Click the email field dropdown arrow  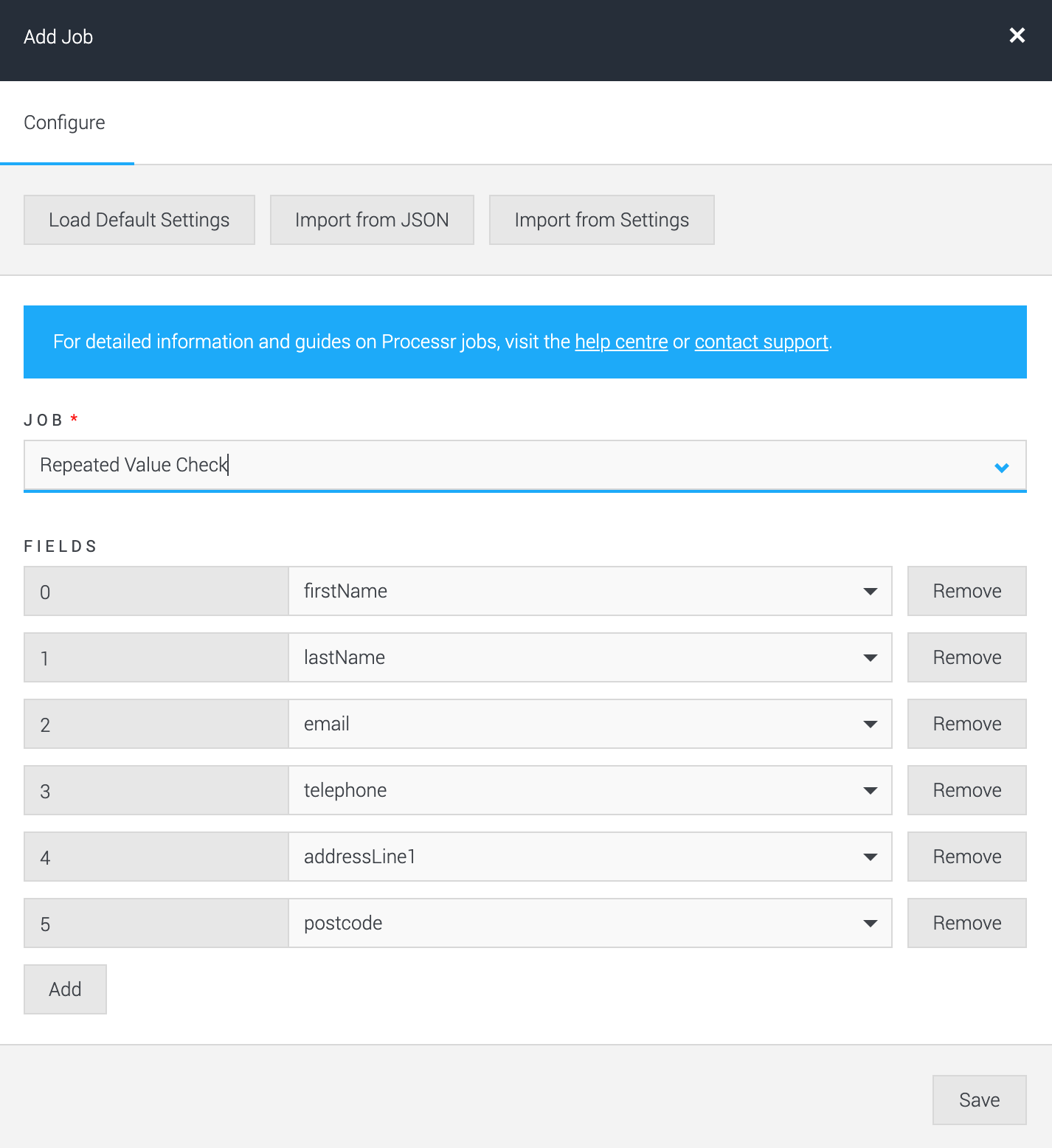(871, 724)
